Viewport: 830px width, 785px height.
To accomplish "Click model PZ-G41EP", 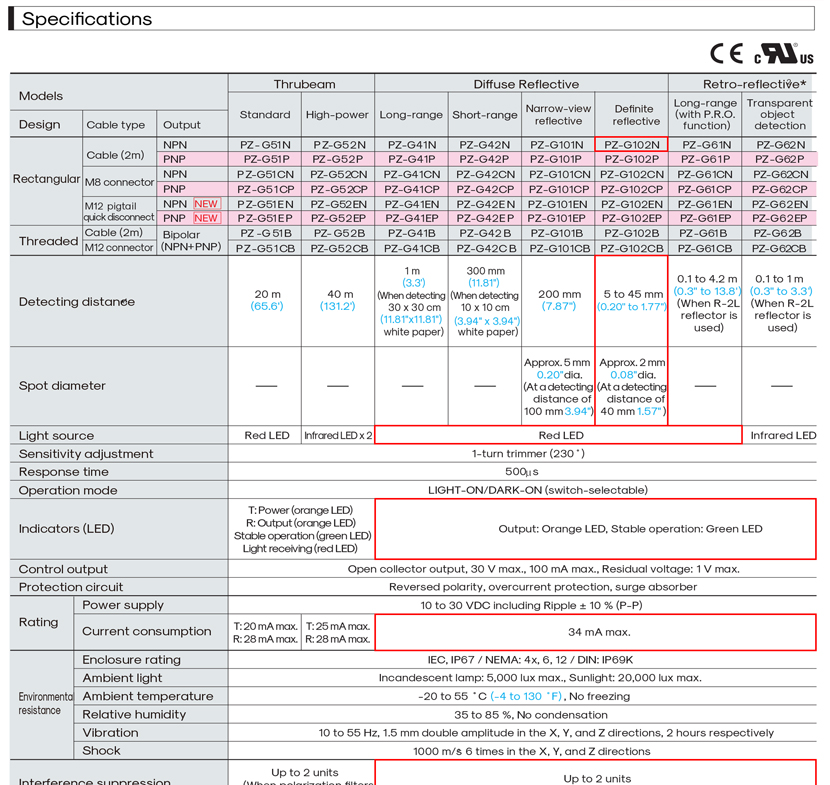I will click(x=412, y=219).
